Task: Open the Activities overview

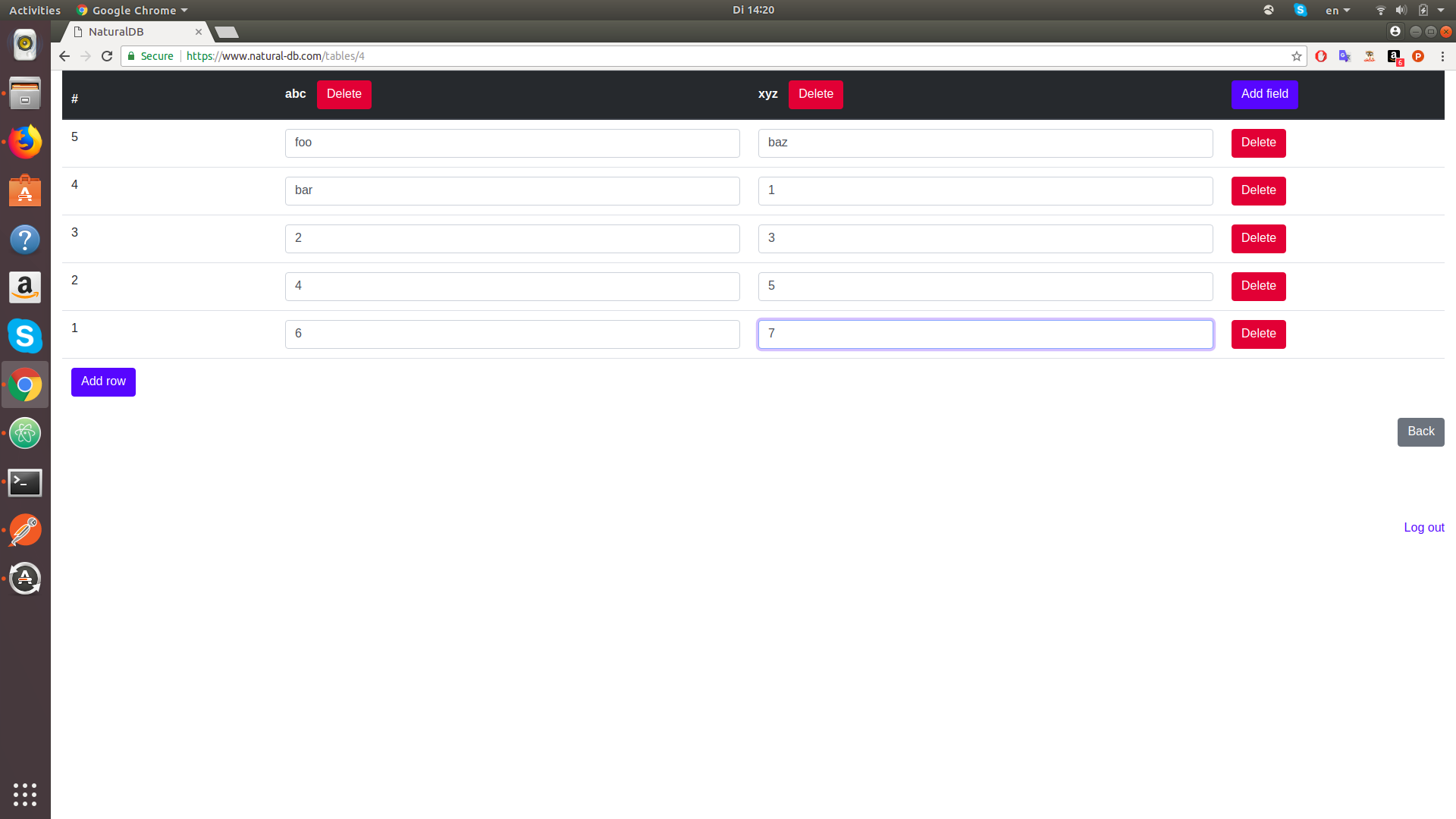Action: [35, 11]
